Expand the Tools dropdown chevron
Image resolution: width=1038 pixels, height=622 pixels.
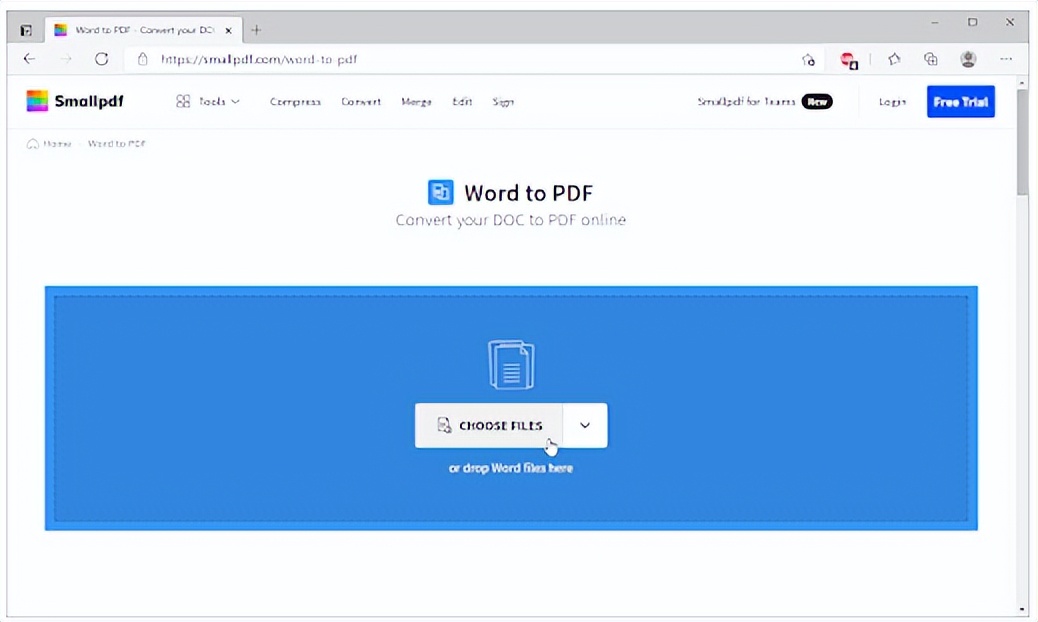[x=236, y=101]
